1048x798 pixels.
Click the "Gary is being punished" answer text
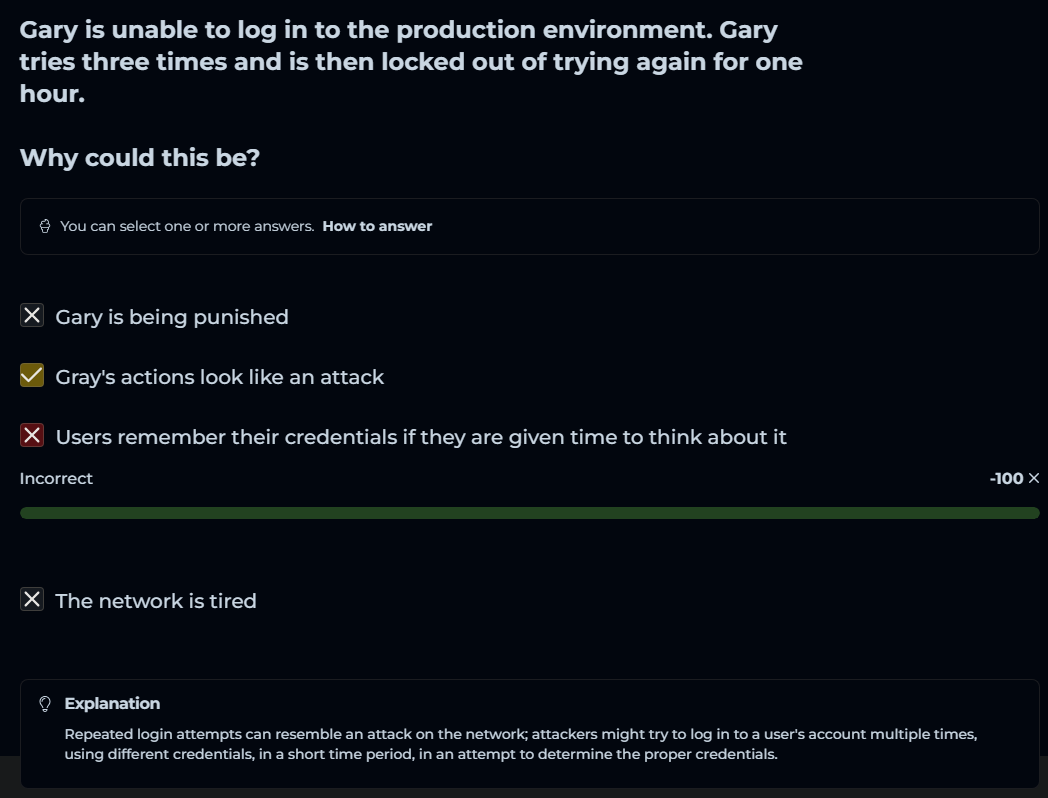(x=172, y=317)
